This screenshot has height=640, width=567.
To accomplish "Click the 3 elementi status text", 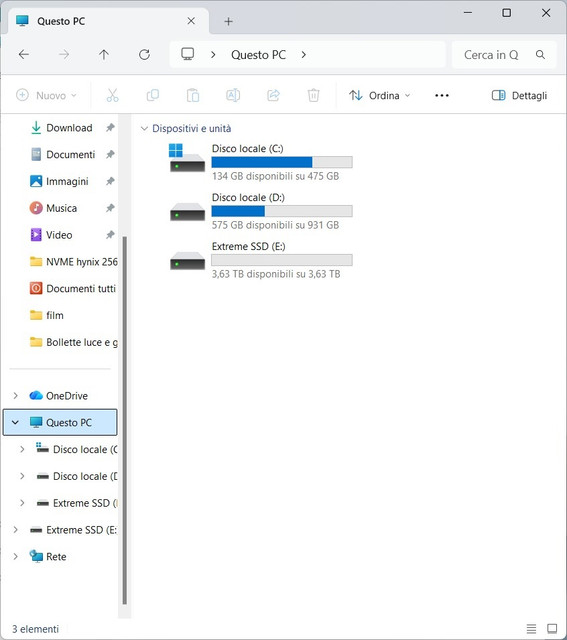I will click(36, 629).
